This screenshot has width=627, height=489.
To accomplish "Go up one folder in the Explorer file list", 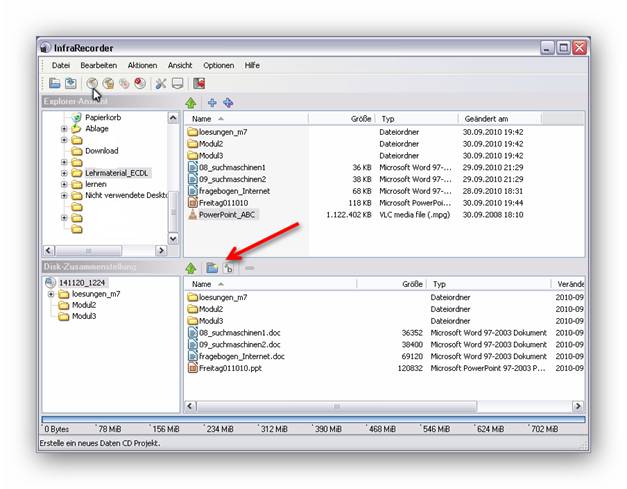I will (191, 103).
